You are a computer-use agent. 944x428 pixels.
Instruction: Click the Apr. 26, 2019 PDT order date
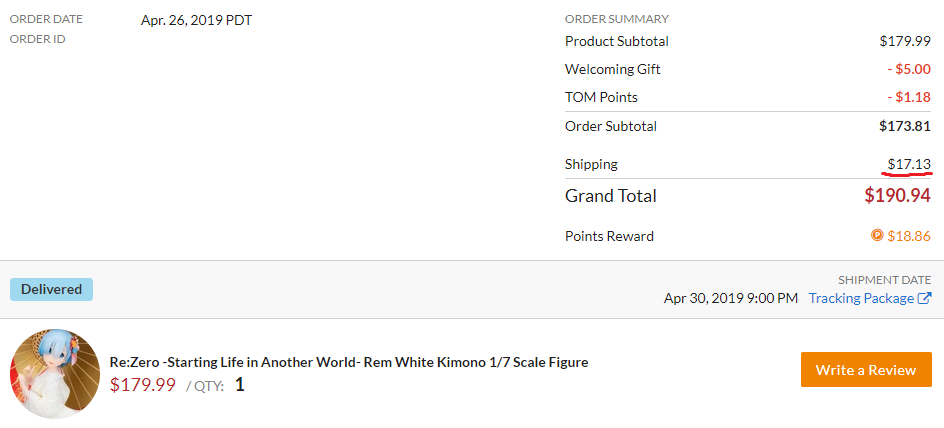[x=196, y=20]
